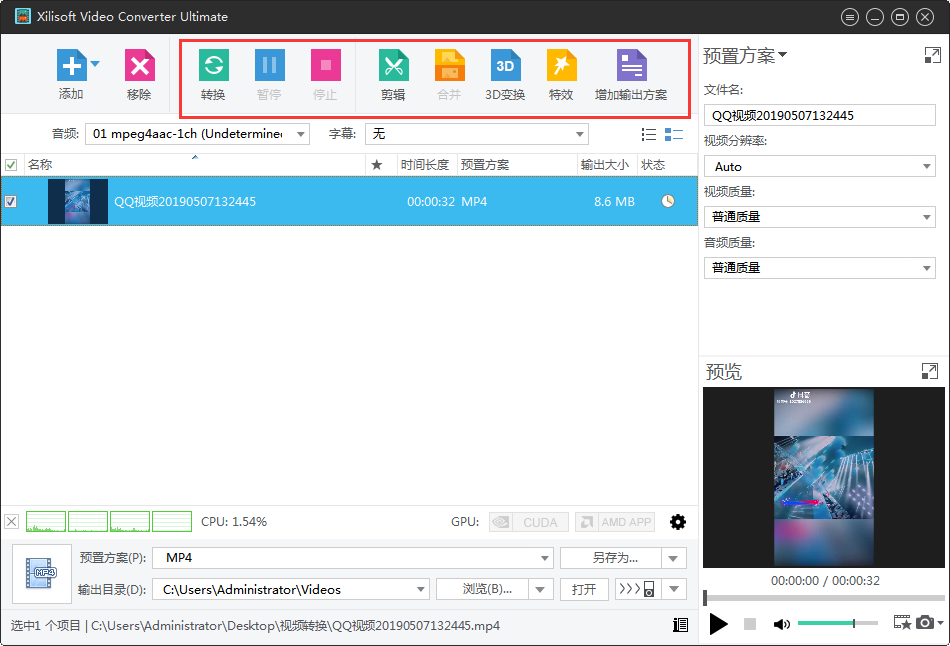
Task: Switch to simple list view icon
Action: pyautogui.click(x=649, y=134)
